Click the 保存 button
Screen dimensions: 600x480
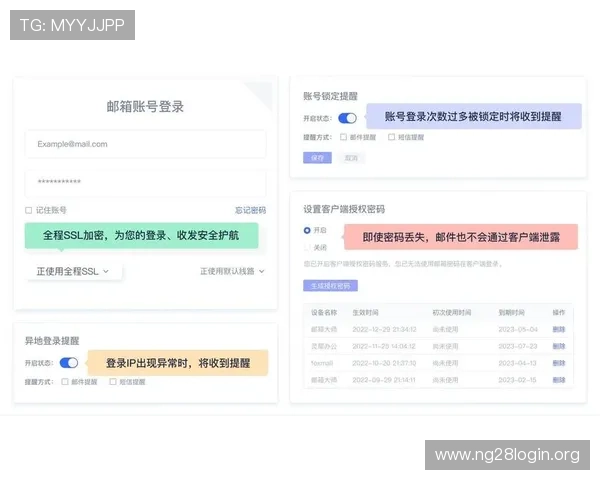(x=317, y=158)
